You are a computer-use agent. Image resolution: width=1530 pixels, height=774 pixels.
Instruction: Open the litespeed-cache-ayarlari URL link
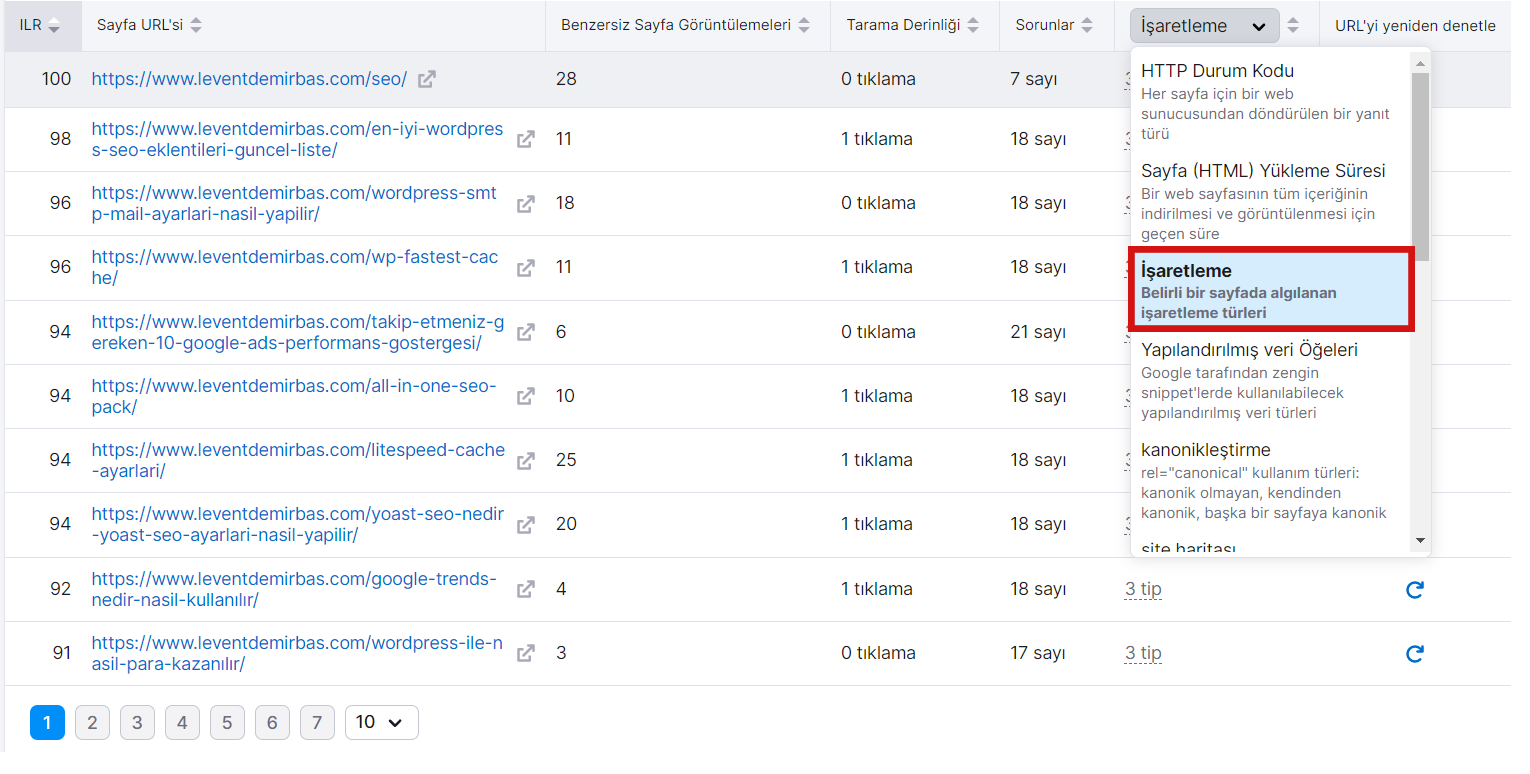pos(298,461)
